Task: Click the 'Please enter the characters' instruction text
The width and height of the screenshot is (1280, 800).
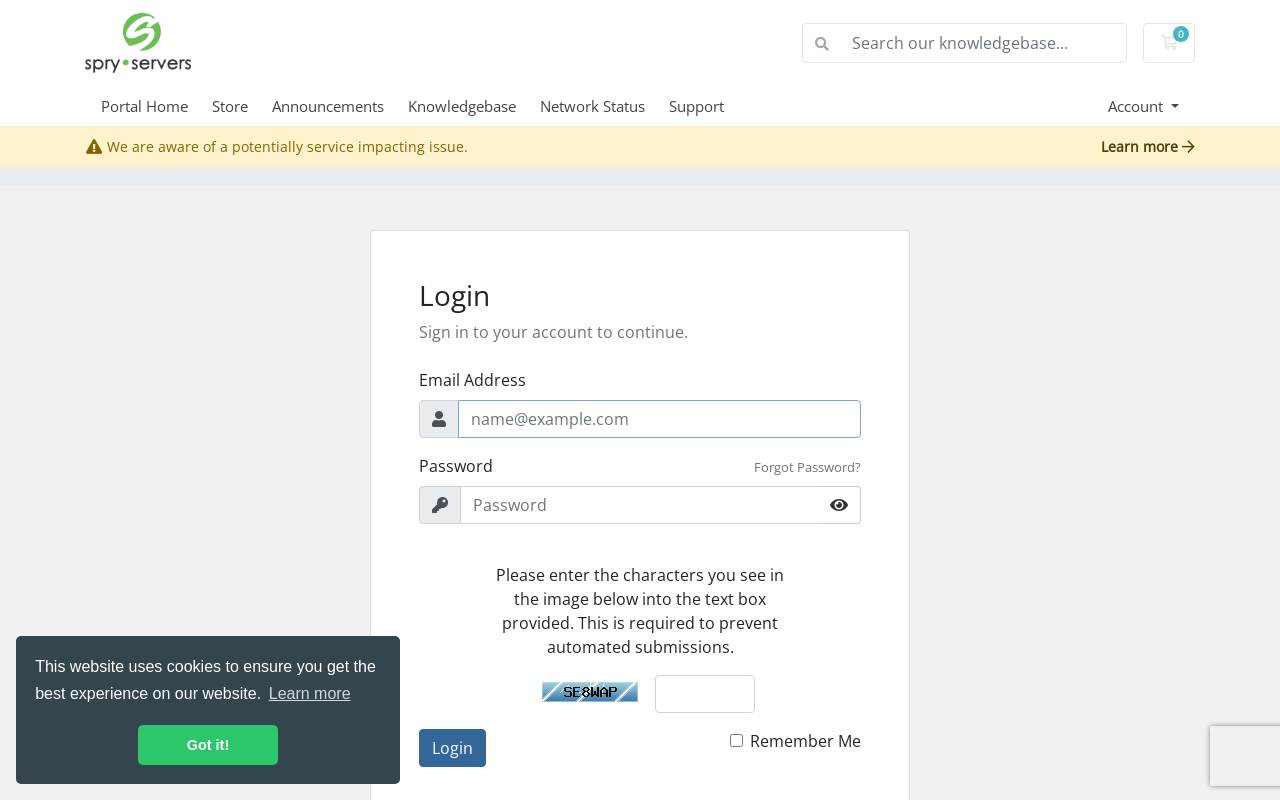Action: coord(640,611)
